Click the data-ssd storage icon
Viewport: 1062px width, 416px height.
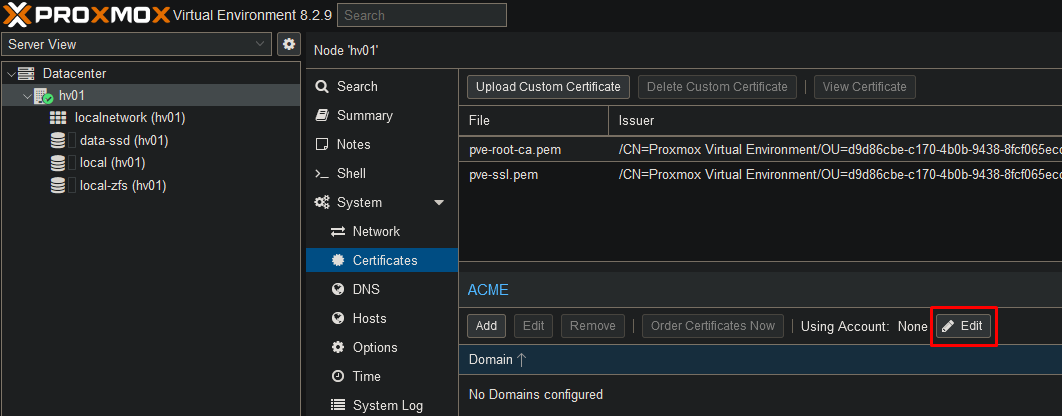click(59, 141)
